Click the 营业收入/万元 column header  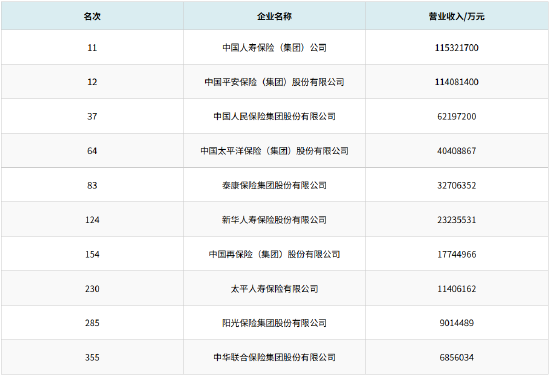(x=456, y=16)
